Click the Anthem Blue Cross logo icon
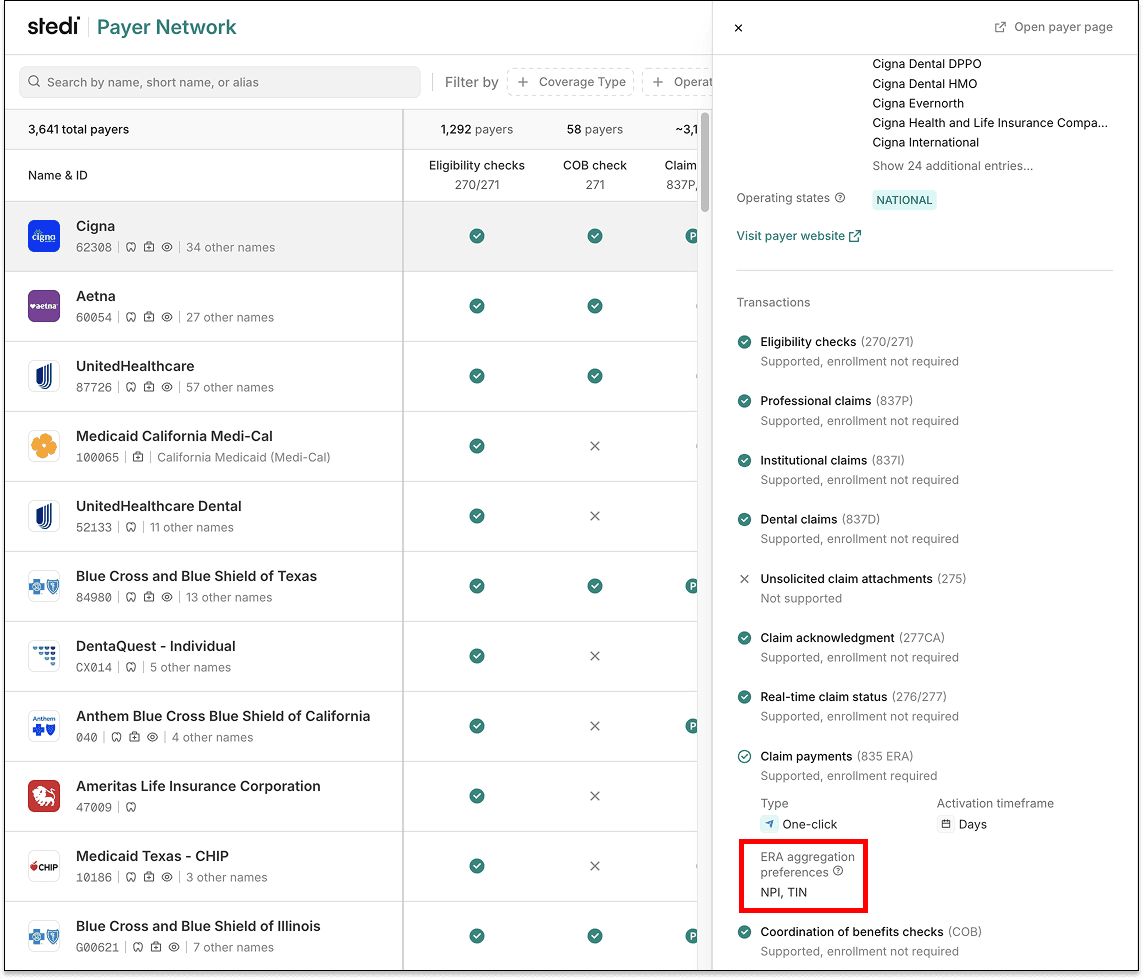The height and width of the screenshot is (979, 1143). point(44,726)
